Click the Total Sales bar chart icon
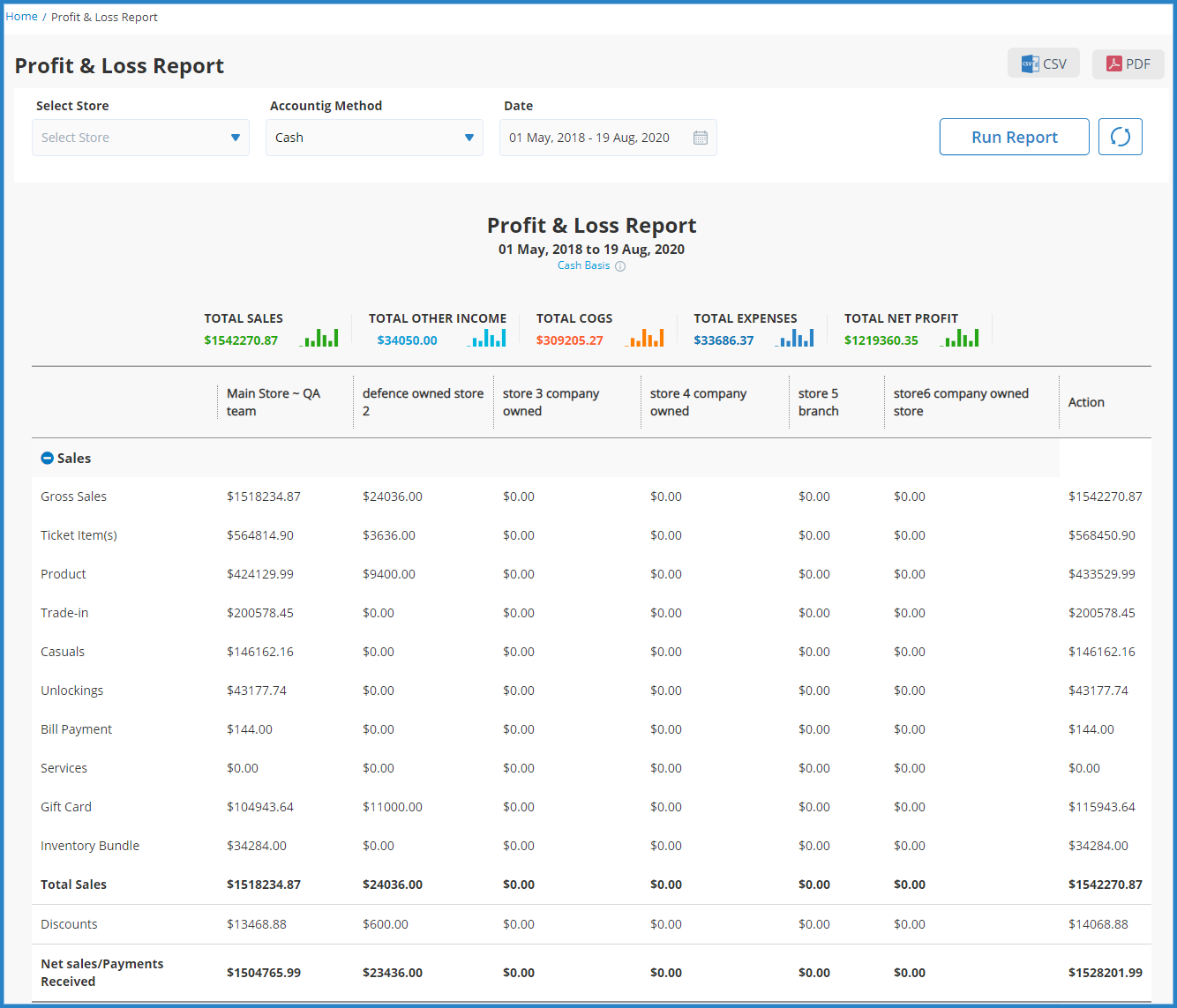 (319, 338)
